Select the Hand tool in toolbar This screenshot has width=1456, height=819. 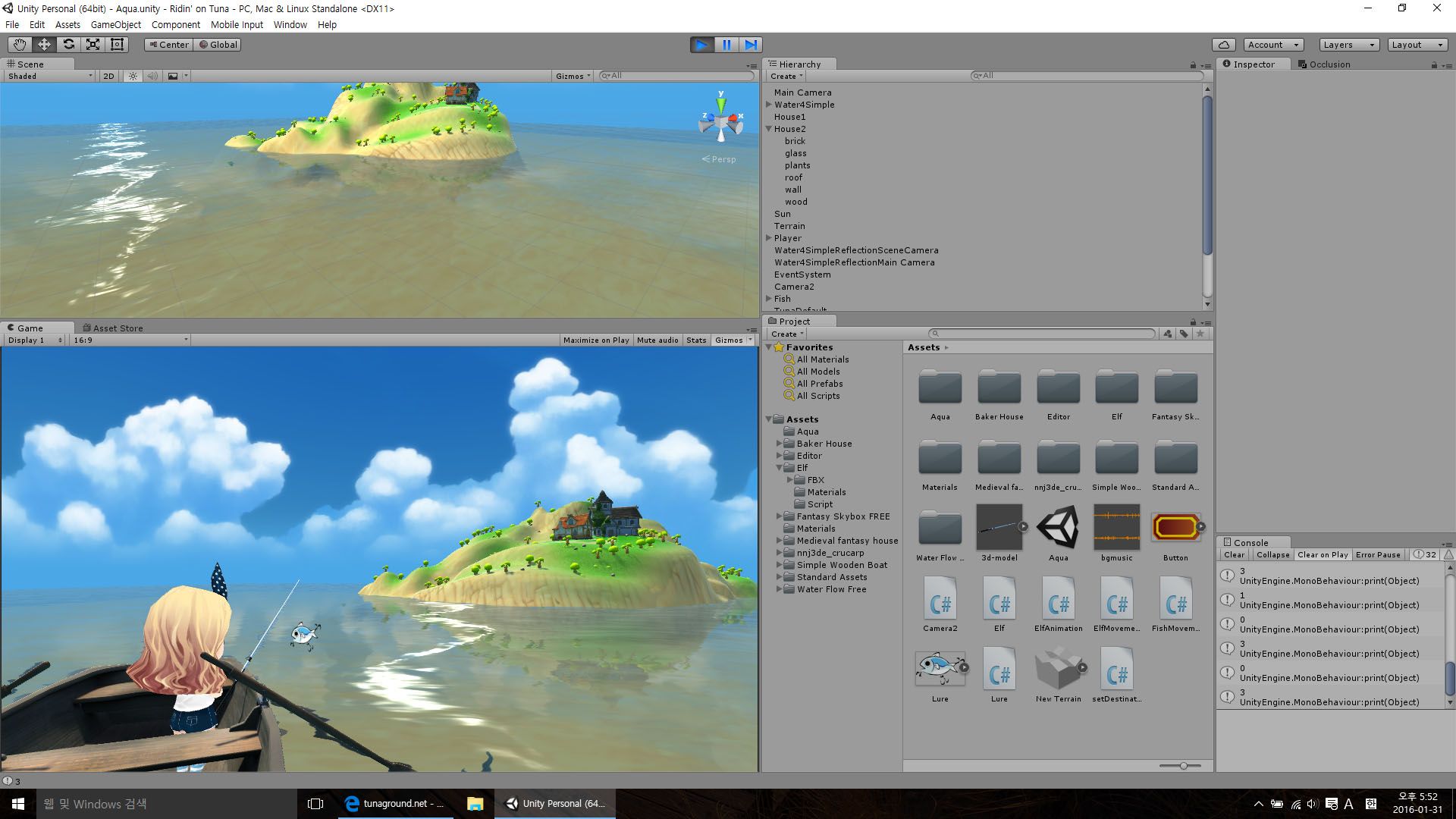tap(20, 45)
